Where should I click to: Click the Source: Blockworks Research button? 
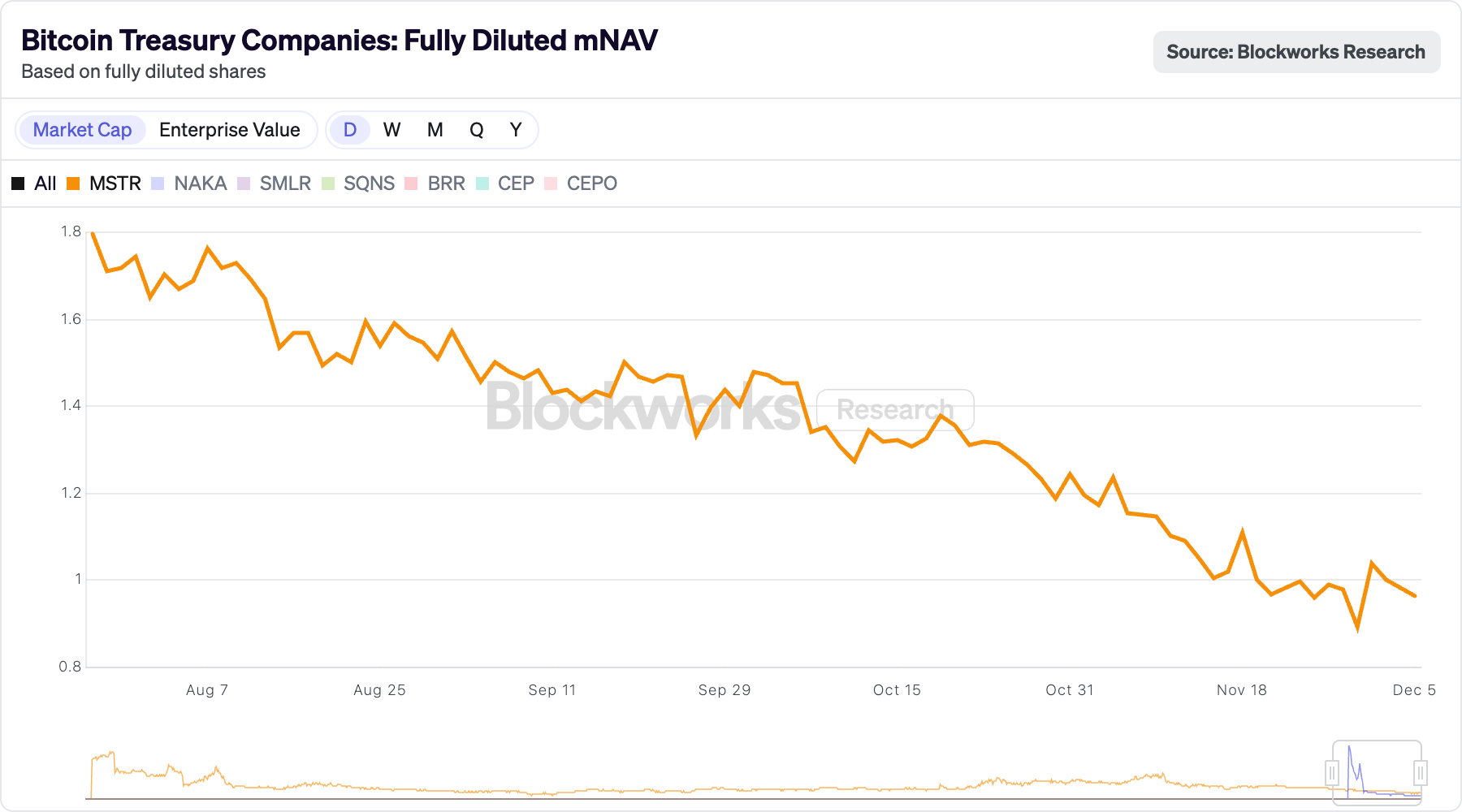(x=1296, y=52)
